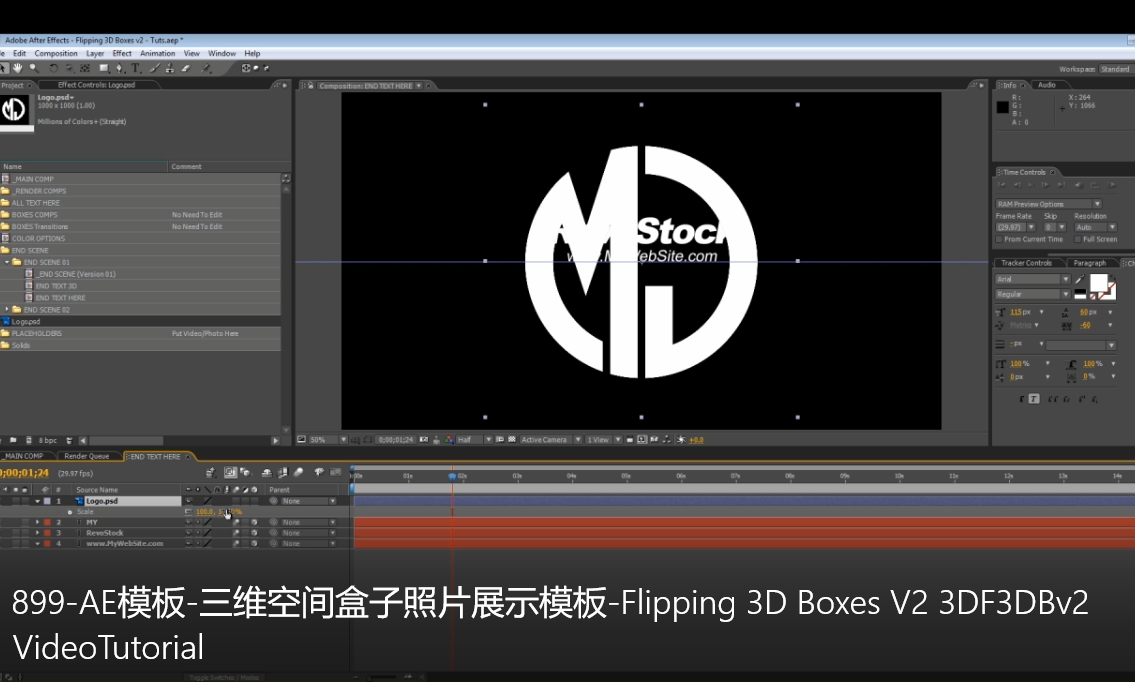Open Parent dropdown for MY layer
1135x682 pixels.
pyautogui.click(x=308, y=522)
